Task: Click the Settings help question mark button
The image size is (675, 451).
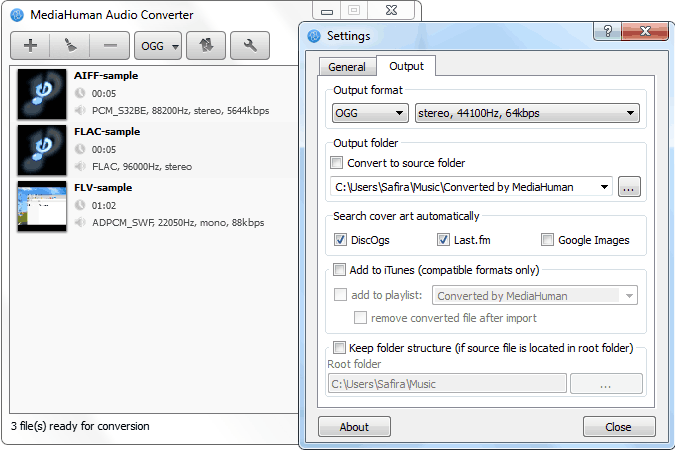Action: click(x=607, y=31)
